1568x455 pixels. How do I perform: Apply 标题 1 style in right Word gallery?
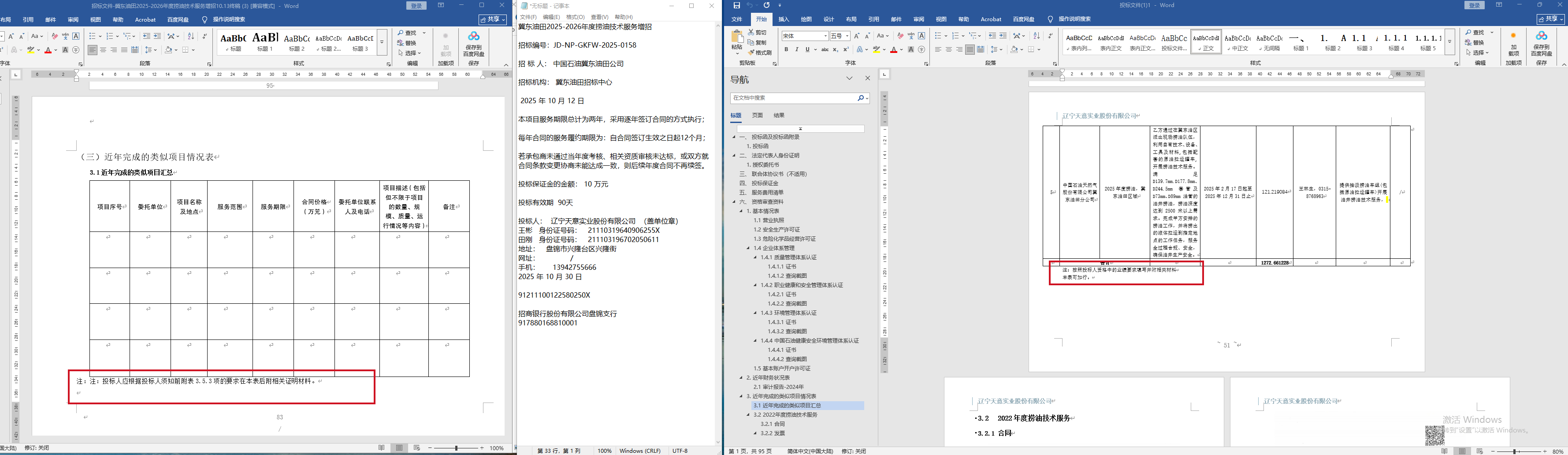[1301, 42]
